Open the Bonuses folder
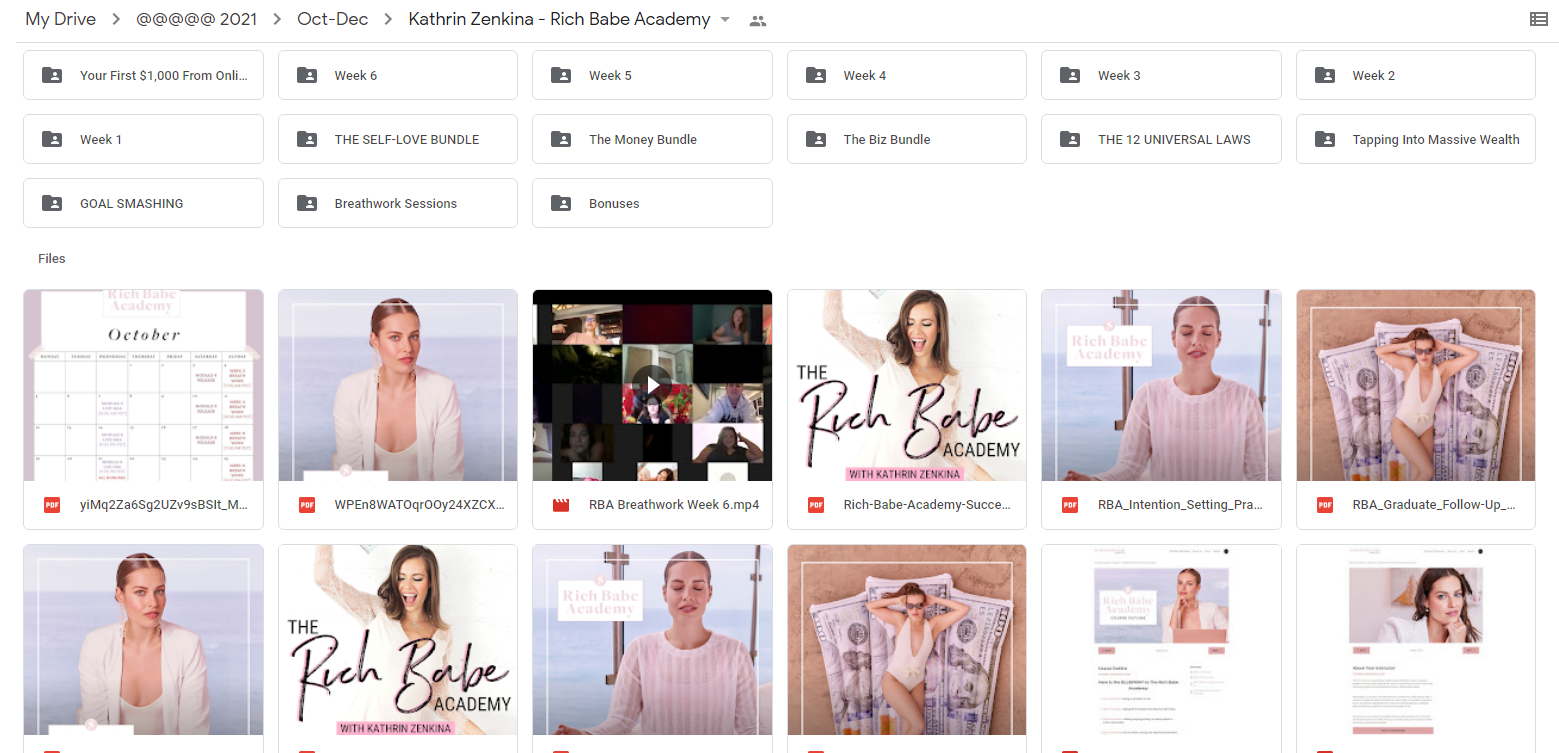The image size is (1559, 753). (x=652, y=203)
